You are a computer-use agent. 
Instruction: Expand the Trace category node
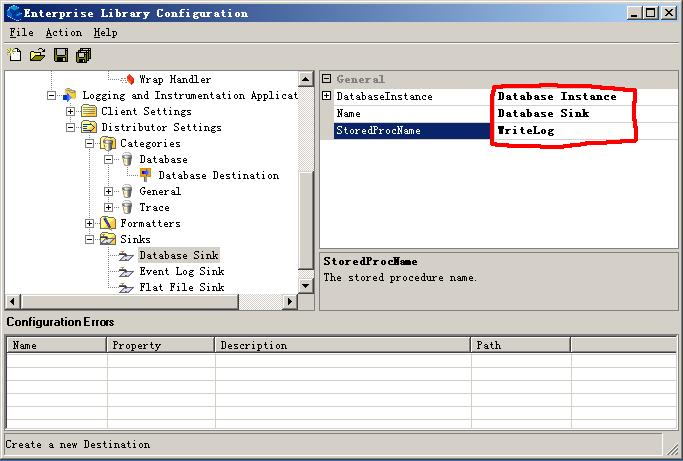(x=109, y=207)
